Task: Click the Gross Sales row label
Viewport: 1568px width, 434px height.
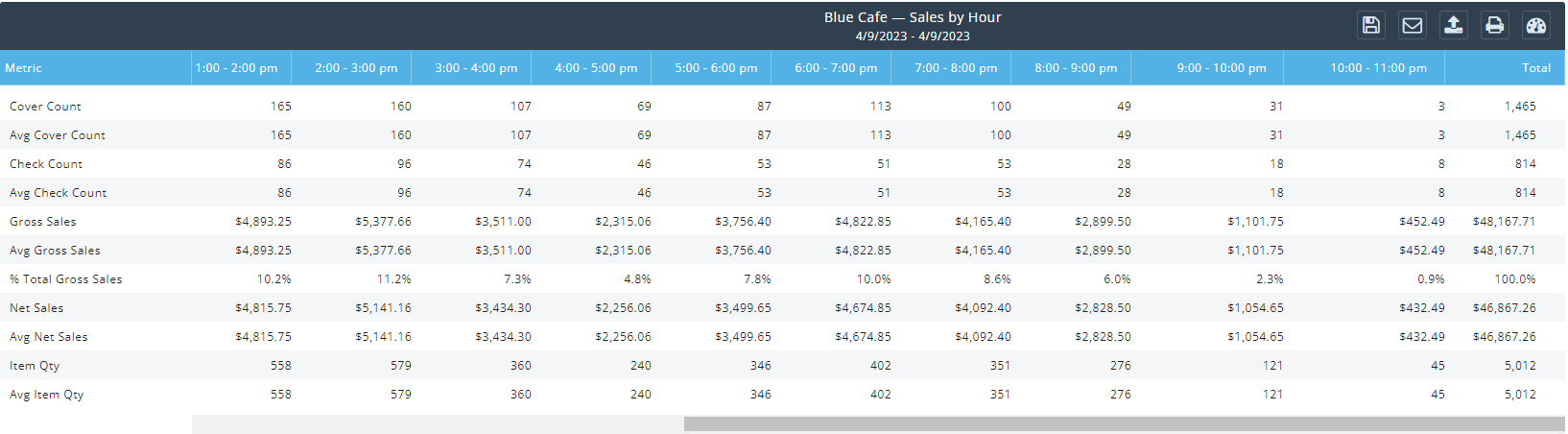Action: [x=43, y=222]
